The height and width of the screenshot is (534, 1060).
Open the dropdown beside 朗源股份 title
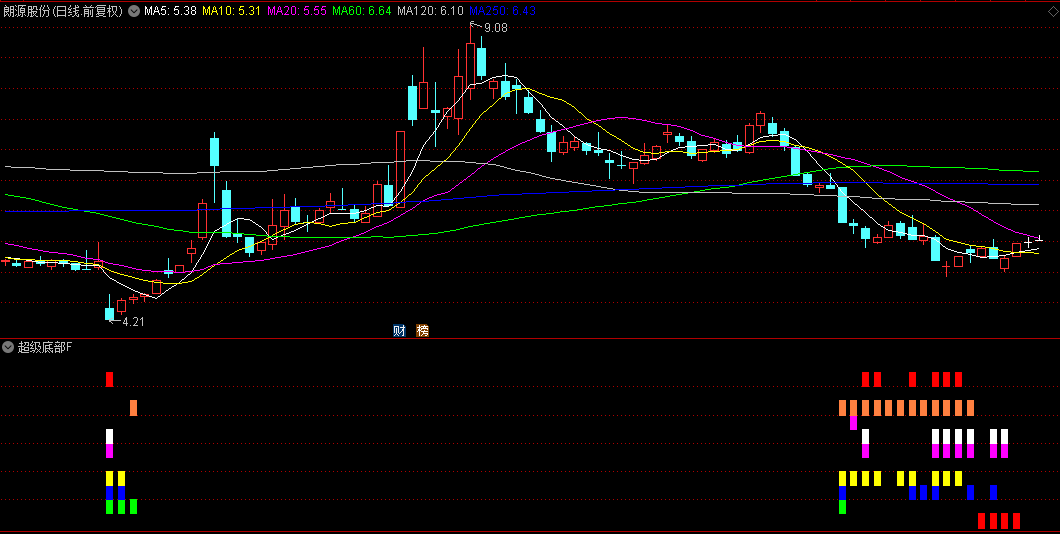[x=133, y=11]
